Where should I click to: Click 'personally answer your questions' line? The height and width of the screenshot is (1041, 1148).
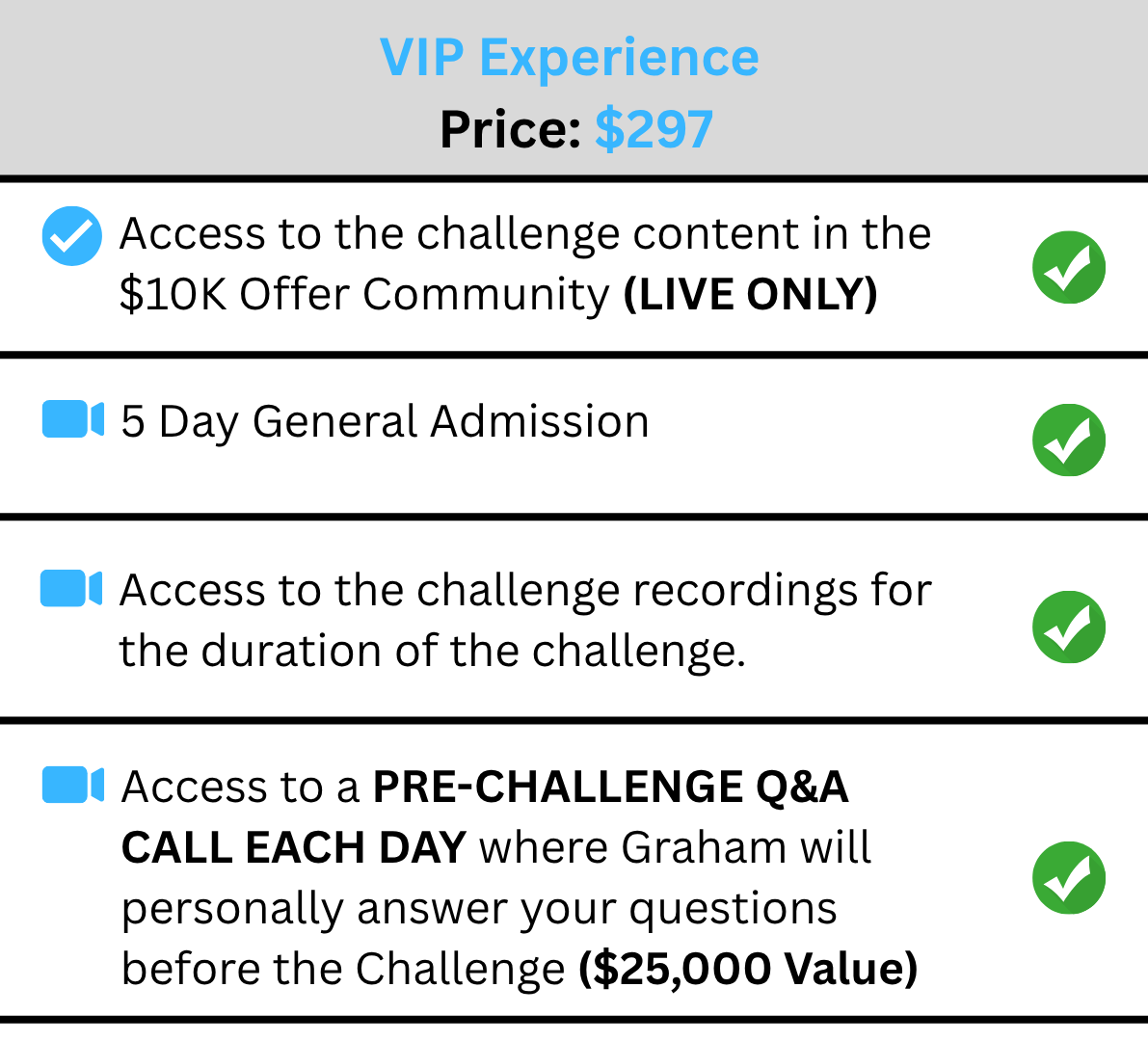(479, 910)
